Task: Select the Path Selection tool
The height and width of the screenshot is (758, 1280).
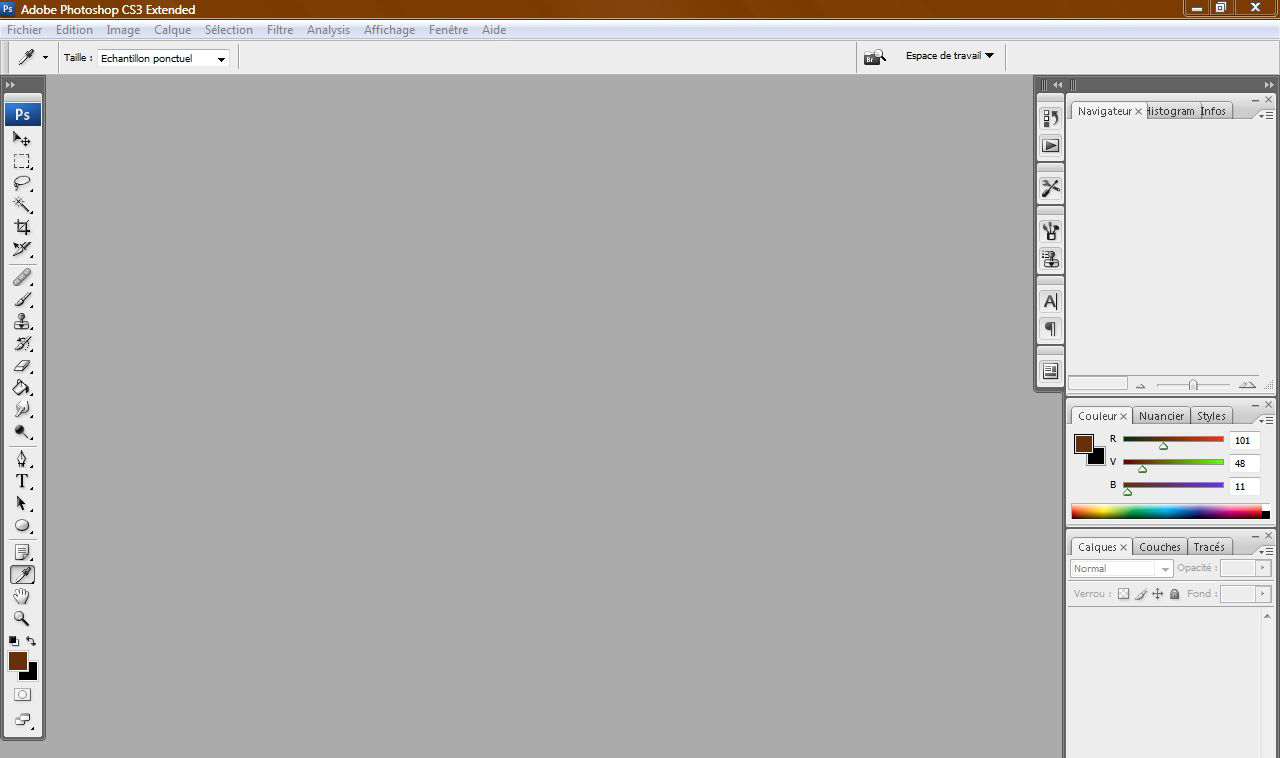Action: [x=22, y=503]
